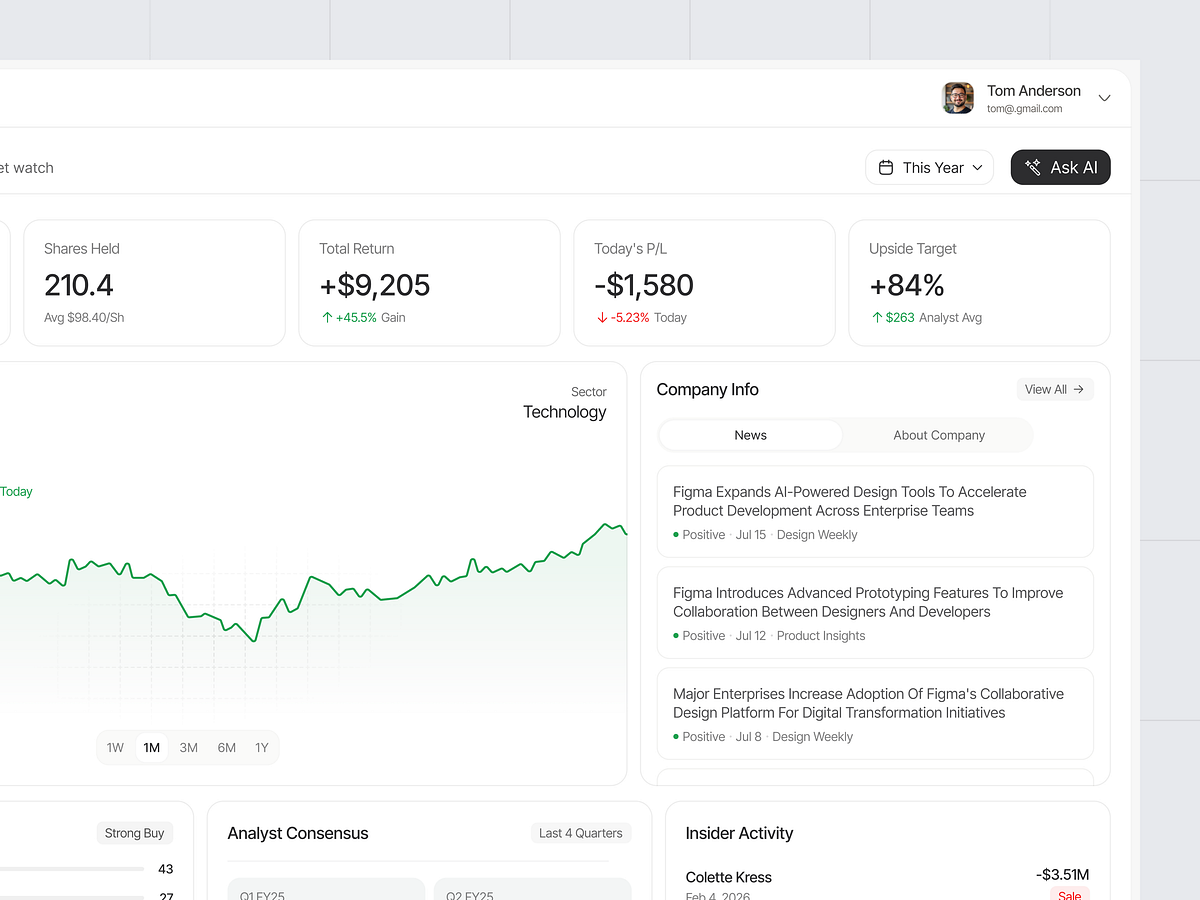
Task: Click View All in Company Info
Action: tap(1055, 389)
